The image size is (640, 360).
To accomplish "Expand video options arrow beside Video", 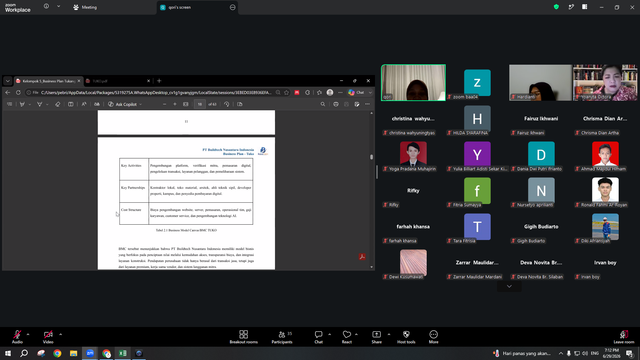I will tap(60, 334).
